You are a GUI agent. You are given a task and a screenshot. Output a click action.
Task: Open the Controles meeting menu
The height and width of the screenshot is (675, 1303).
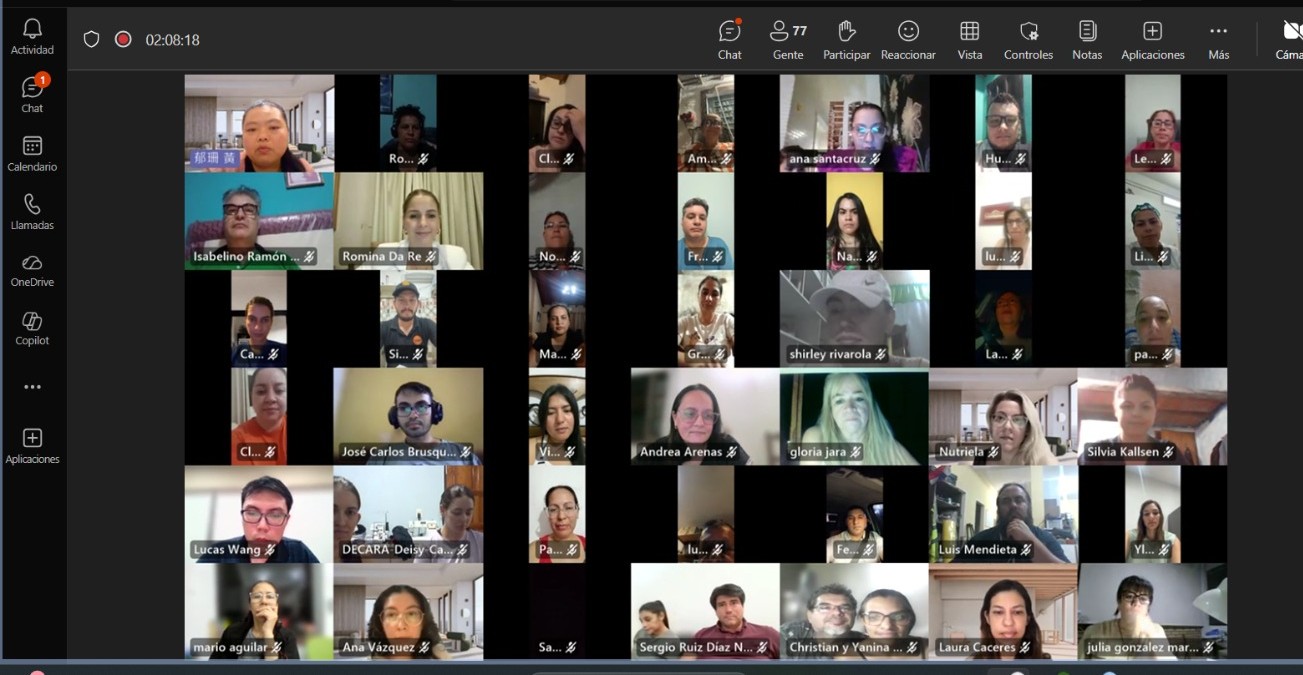click(x=1028, y=39)
